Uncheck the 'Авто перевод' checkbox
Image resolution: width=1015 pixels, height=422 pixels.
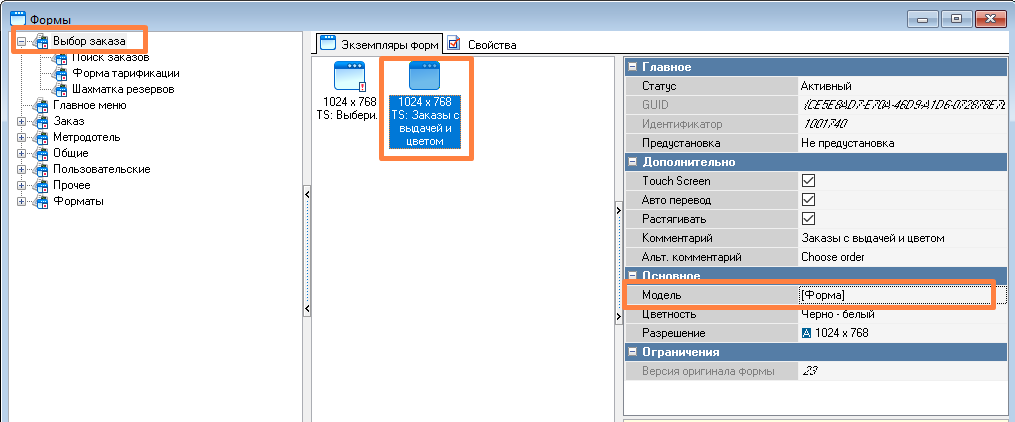tap(809, 200)
